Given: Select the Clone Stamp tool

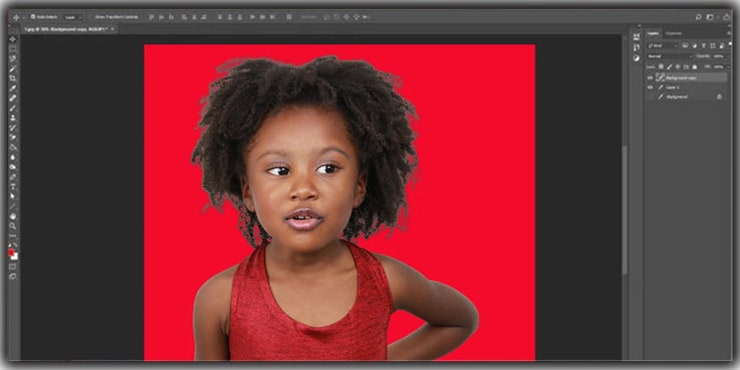Looking at the screenshot, I should click(13, 118).
